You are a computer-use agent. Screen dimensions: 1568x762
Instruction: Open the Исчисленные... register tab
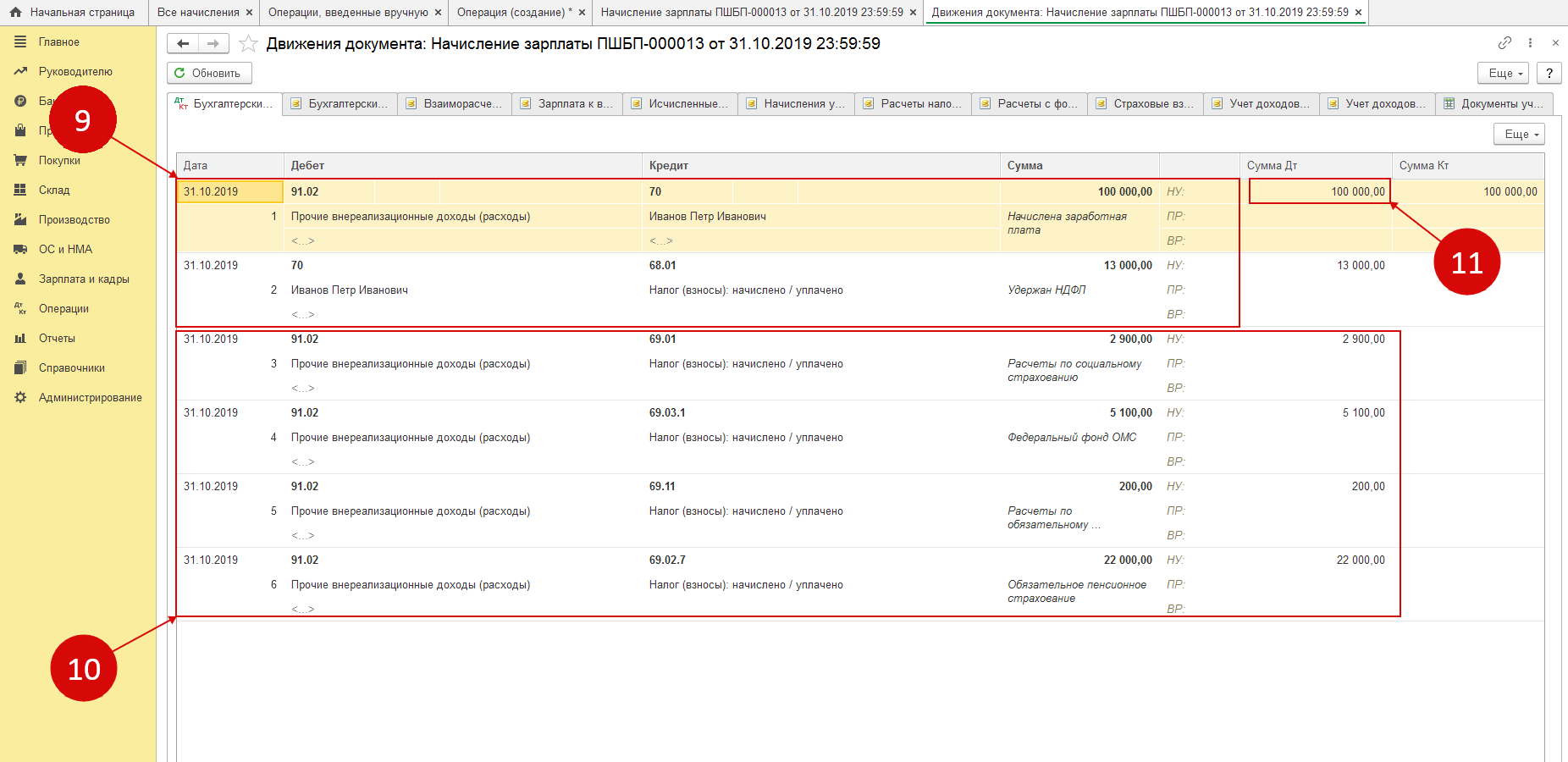click(681, 103)
